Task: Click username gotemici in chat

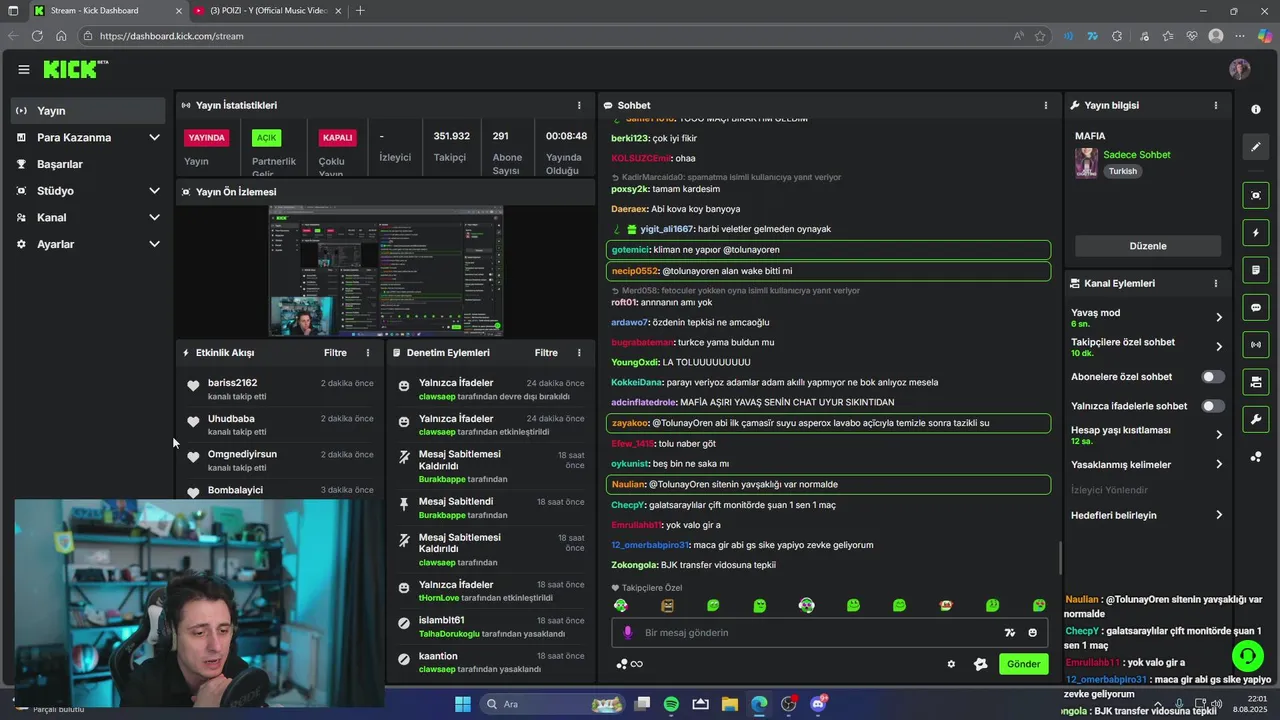Action: coord(630,250)
